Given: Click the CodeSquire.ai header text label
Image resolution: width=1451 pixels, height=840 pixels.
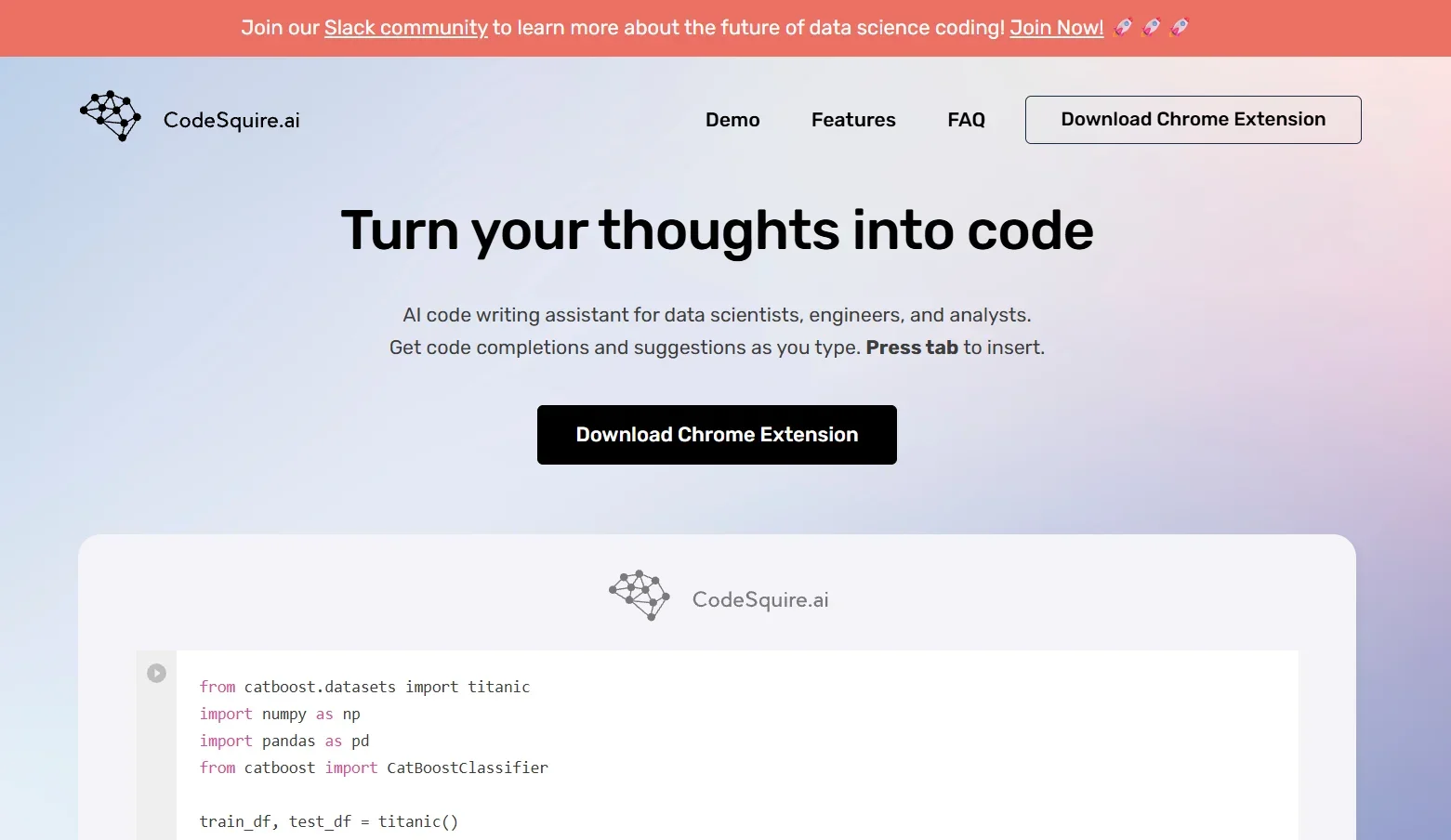Looking at the screenshot, I should coord(231,120).
